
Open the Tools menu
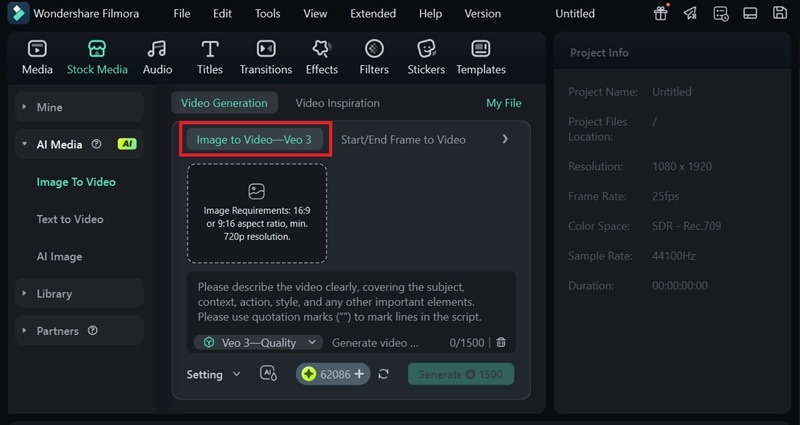tap(267, 14)
